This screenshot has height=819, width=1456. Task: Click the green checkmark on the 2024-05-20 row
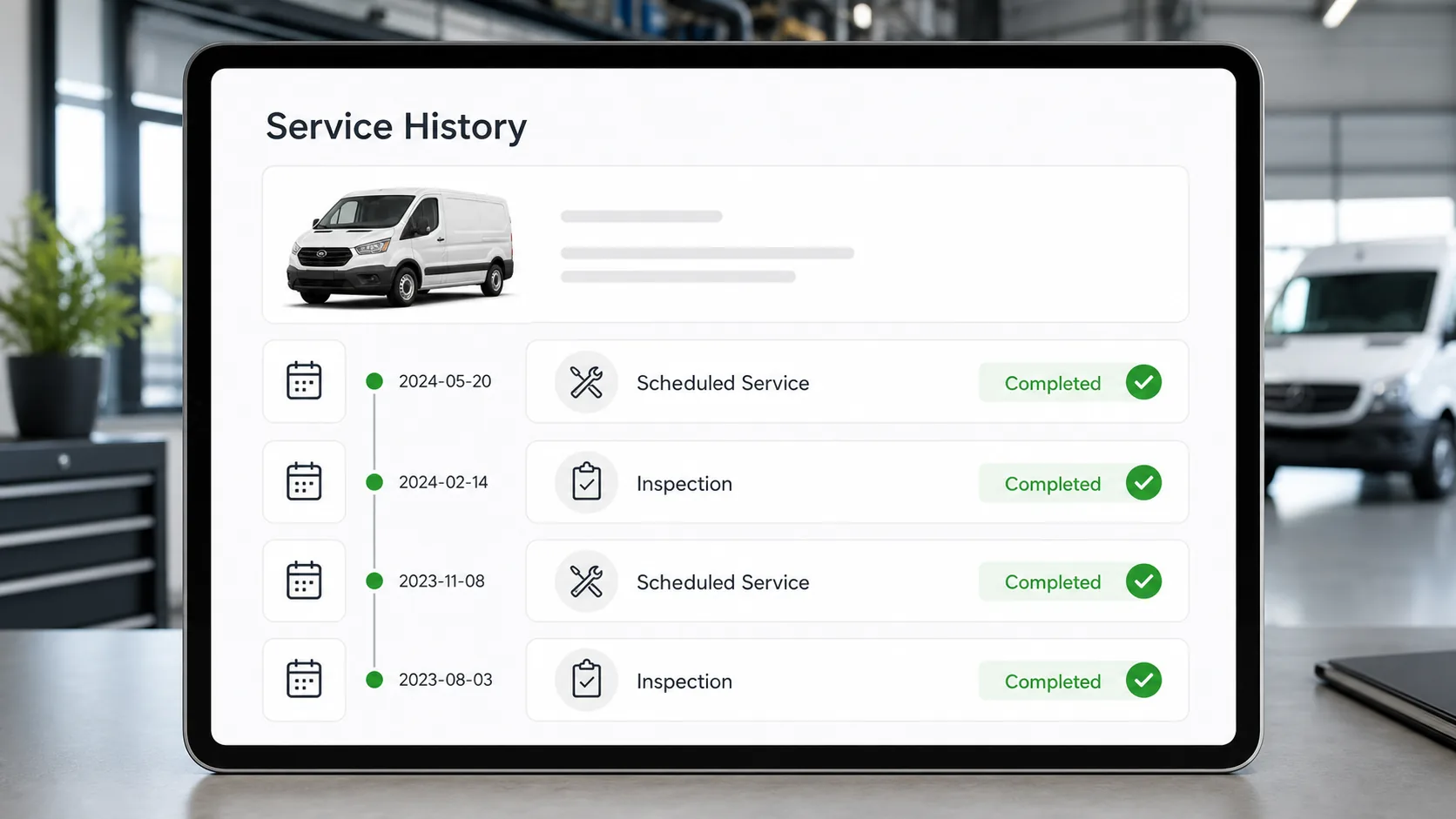pos(1143,382)
